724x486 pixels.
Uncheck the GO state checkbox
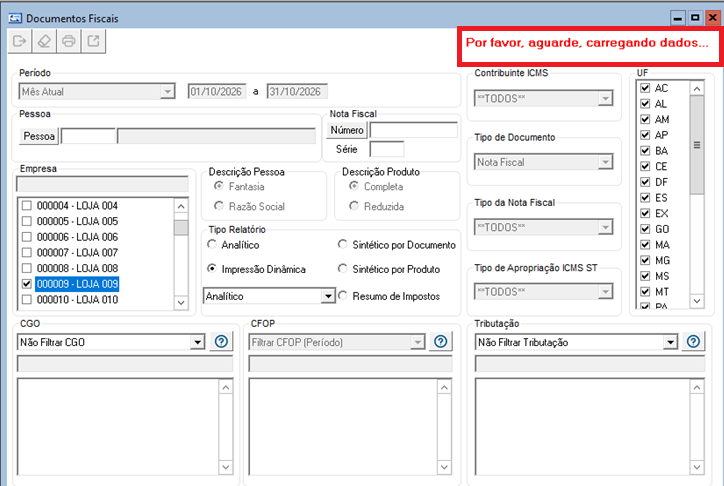coord(645,229)
